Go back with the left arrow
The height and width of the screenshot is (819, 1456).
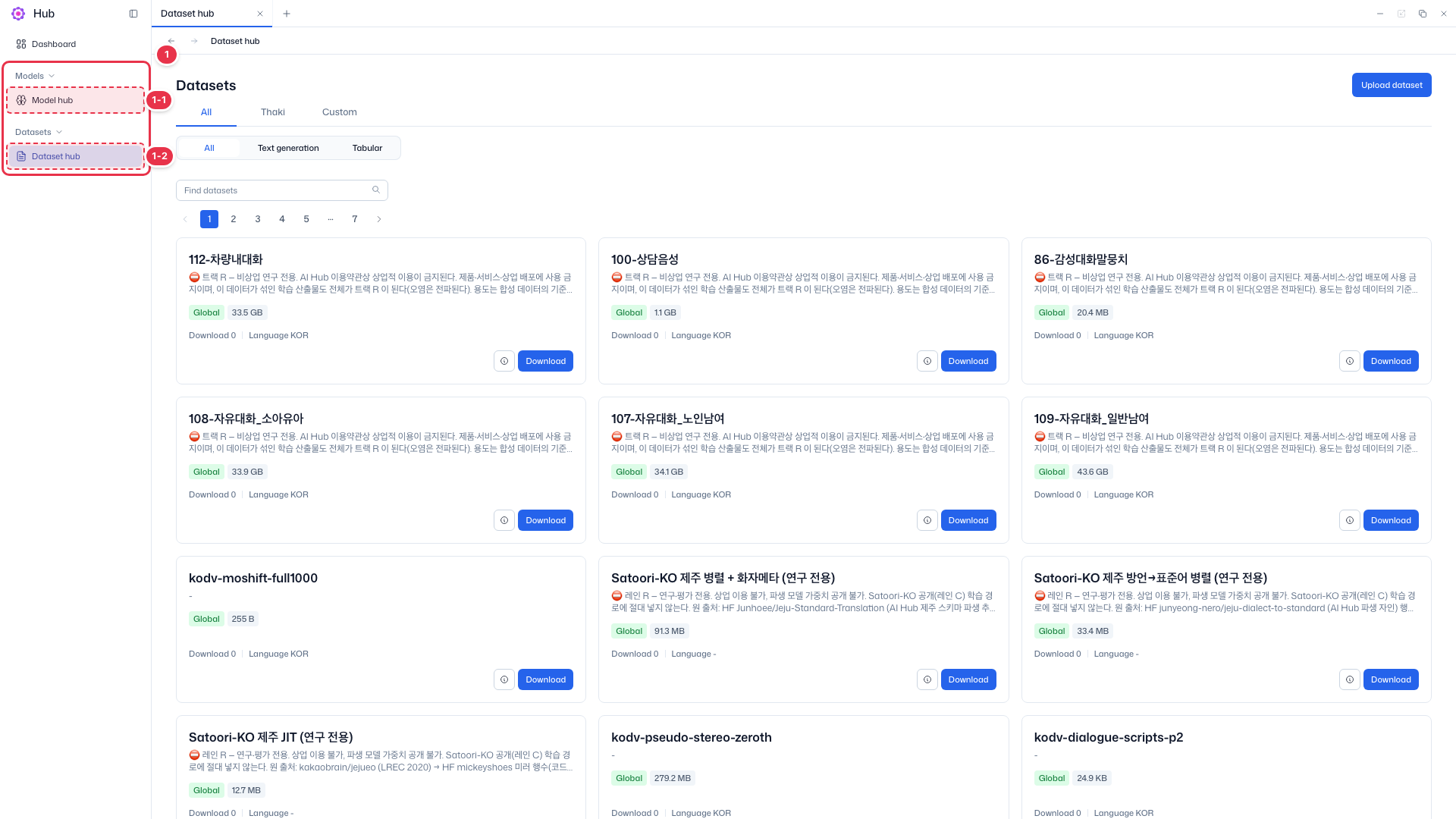click(x=171, y=41)
